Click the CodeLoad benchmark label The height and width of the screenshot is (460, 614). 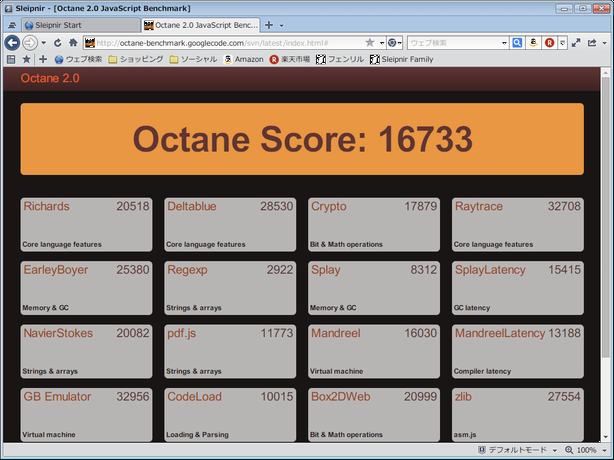coord(194,397)
